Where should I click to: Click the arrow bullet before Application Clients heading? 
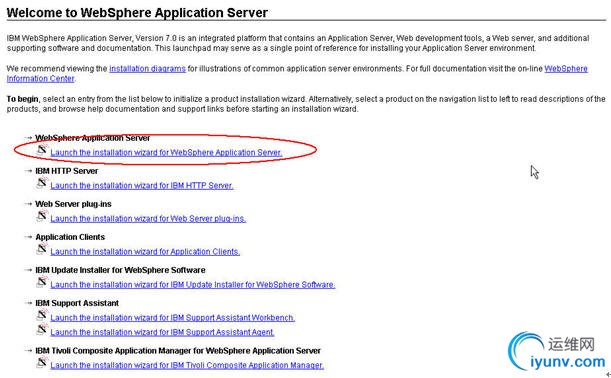point(28,237)
